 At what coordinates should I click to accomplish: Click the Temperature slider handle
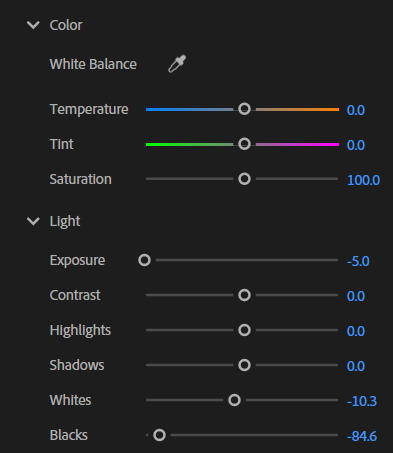pyautogui.click(x=244, y=109)
